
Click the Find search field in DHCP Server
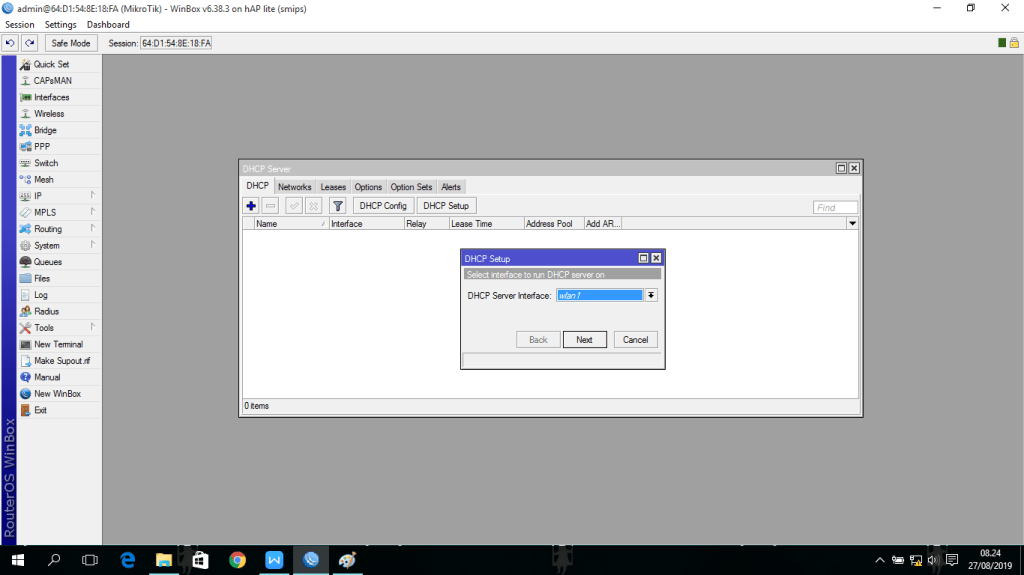click(835, 208)
